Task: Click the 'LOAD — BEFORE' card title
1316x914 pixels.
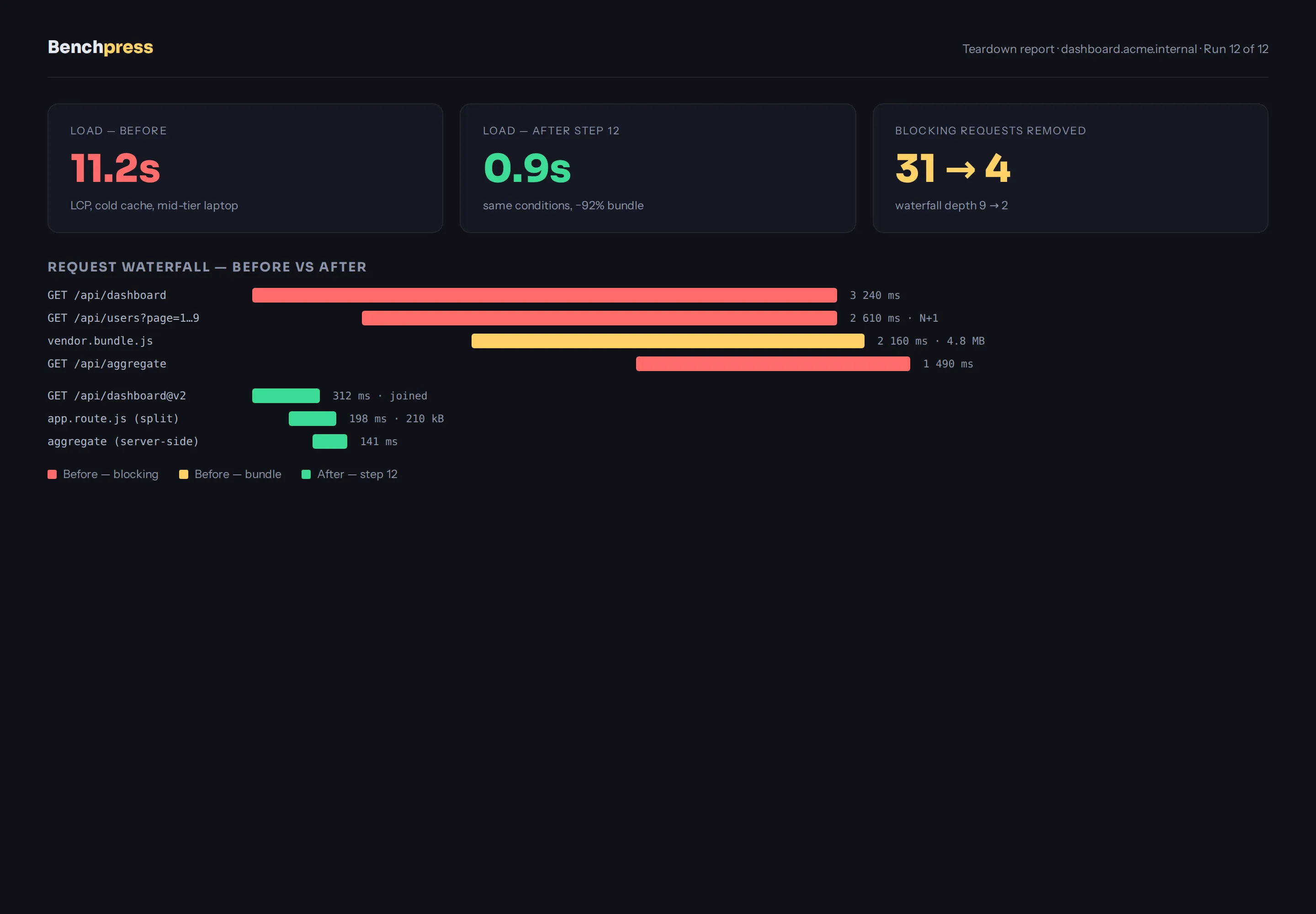Action: pyautogui.click(x=118, y=131)
